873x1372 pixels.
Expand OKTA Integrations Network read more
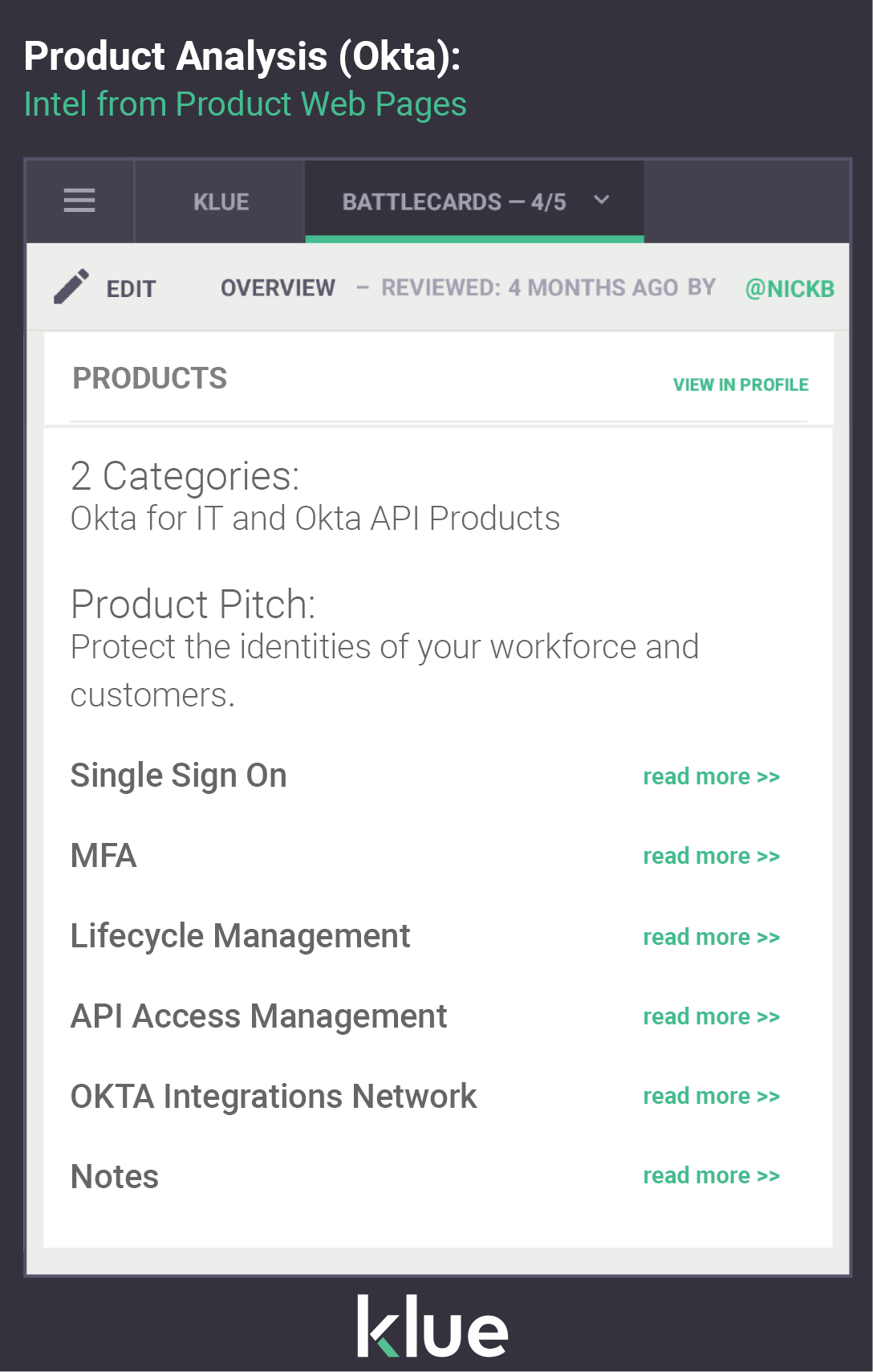point(710,1096)
